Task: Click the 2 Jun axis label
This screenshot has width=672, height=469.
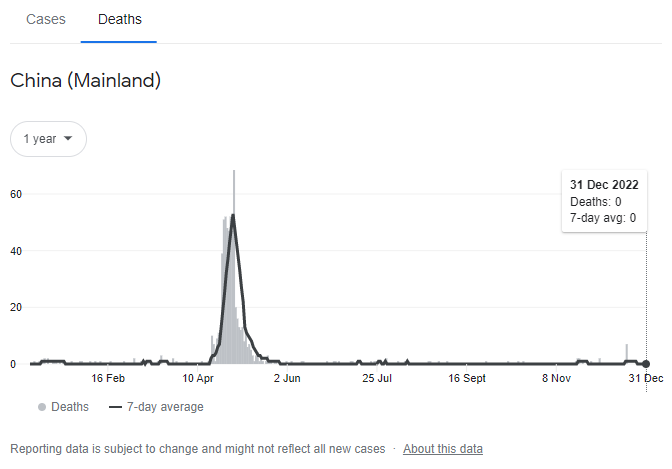Action: [287, 378]
